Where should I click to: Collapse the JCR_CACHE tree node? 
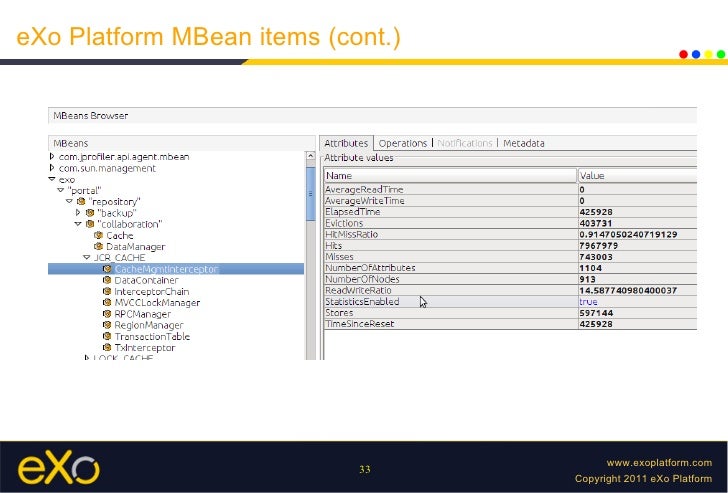87,258
